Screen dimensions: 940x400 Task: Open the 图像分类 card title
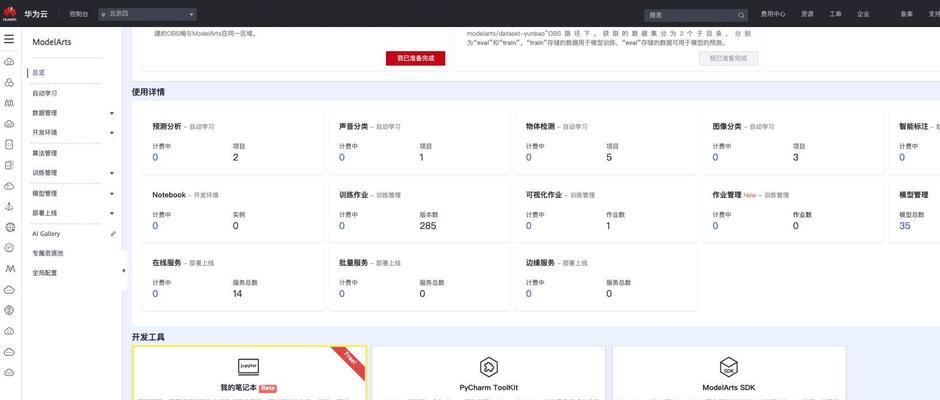coord(727,127)
